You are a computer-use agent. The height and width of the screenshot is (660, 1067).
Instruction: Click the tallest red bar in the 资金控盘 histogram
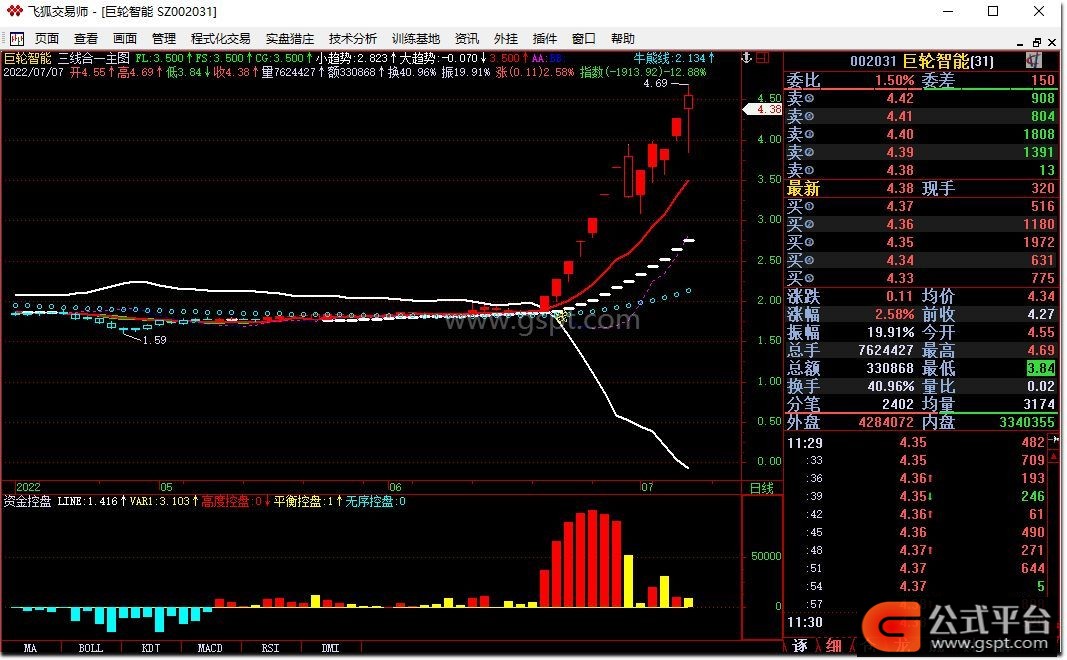coord(592,558)
